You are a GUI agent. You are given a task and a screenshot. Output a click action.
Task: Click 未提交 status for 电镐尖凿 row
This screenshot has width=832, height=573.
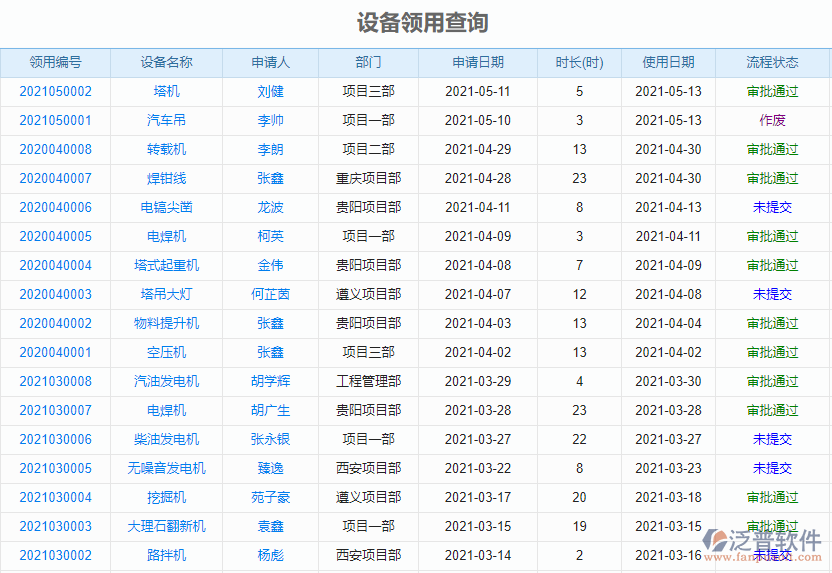[772, 207]
